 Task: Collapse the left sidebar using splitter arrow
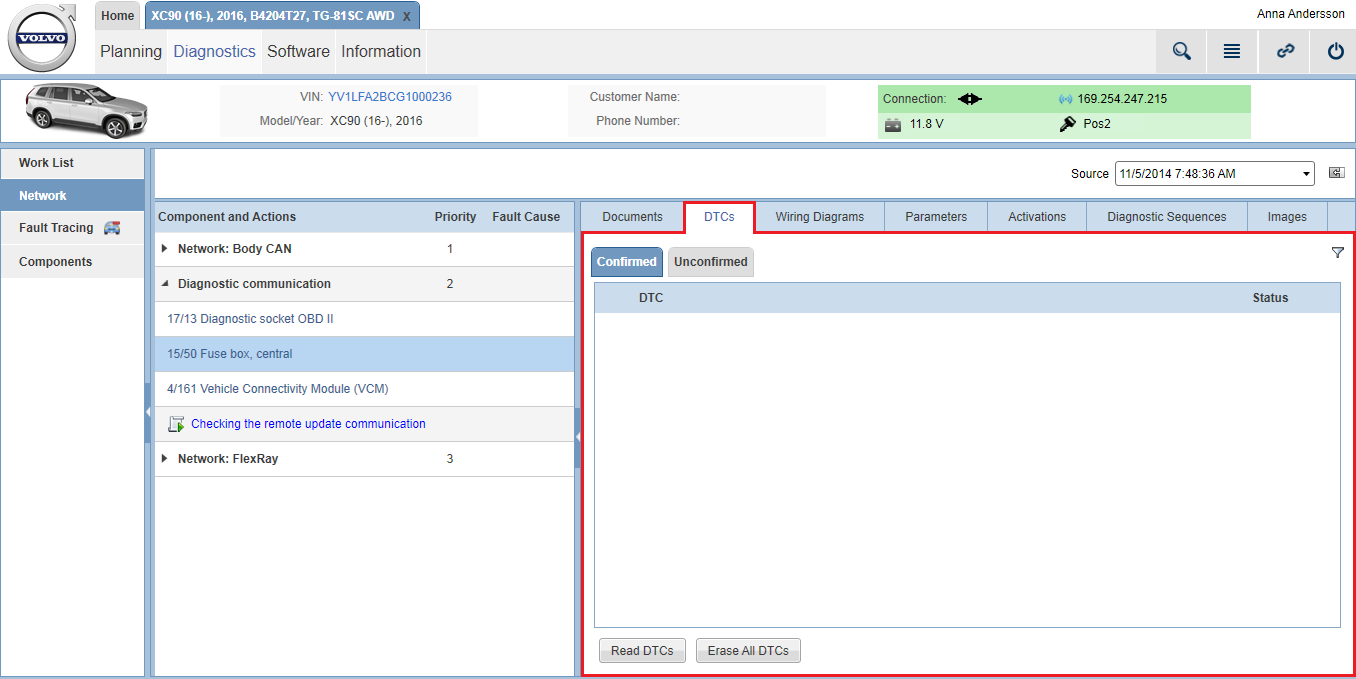(148, 412)
